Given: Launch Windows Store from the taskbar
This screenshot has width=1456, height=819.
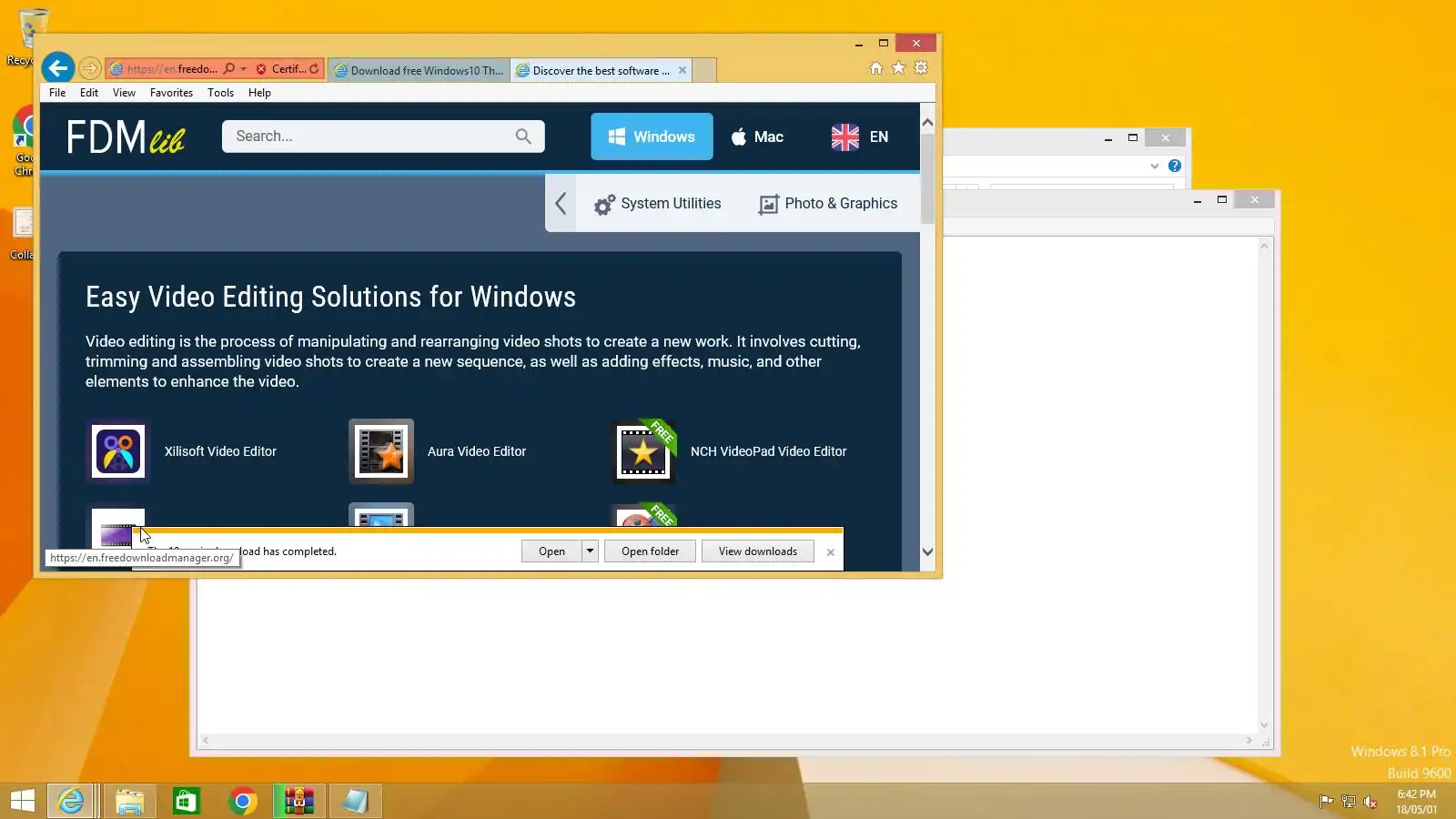Looking at the screenshot, I should [x=187, y=801].
